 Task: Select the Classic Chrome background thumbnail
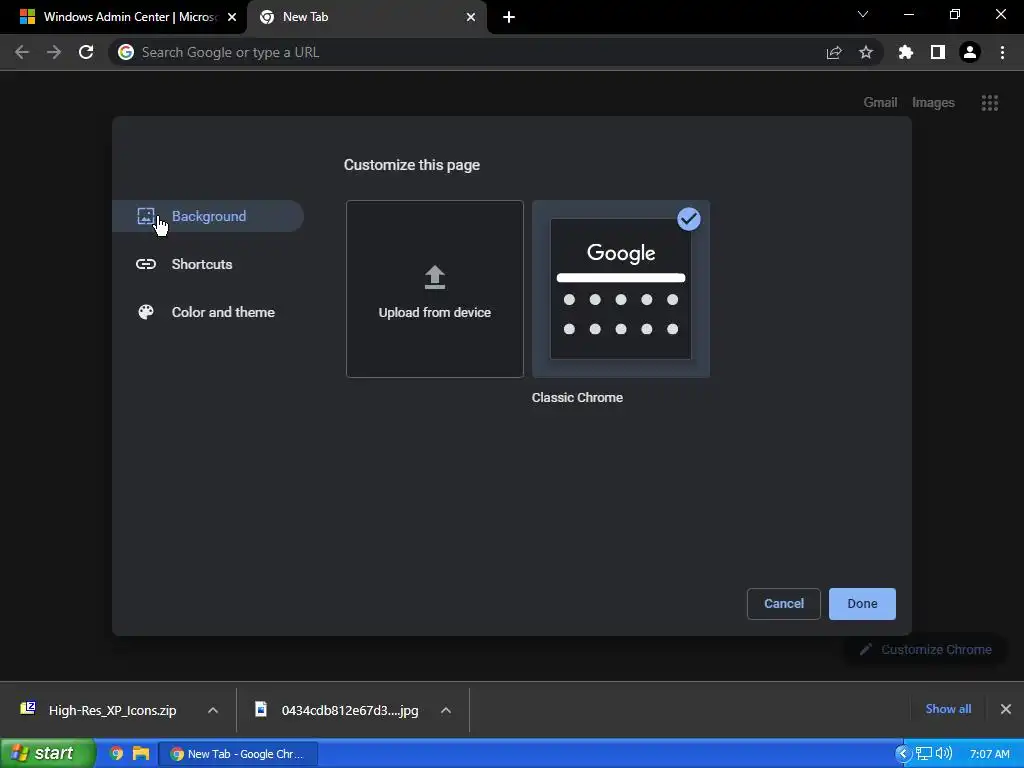coord(621,289)
